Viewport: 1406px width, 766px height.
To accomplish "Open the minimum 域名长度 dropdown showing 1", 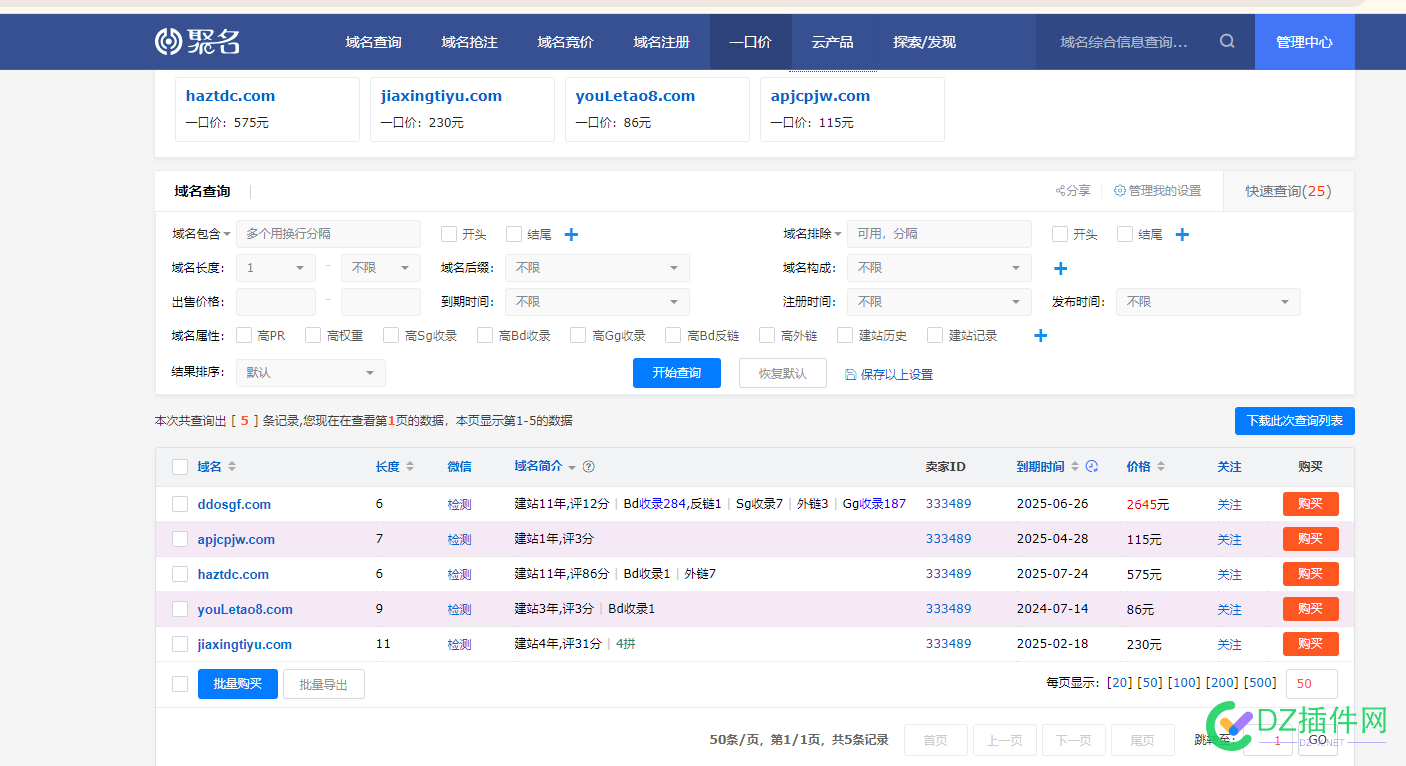I will (276, 268).
